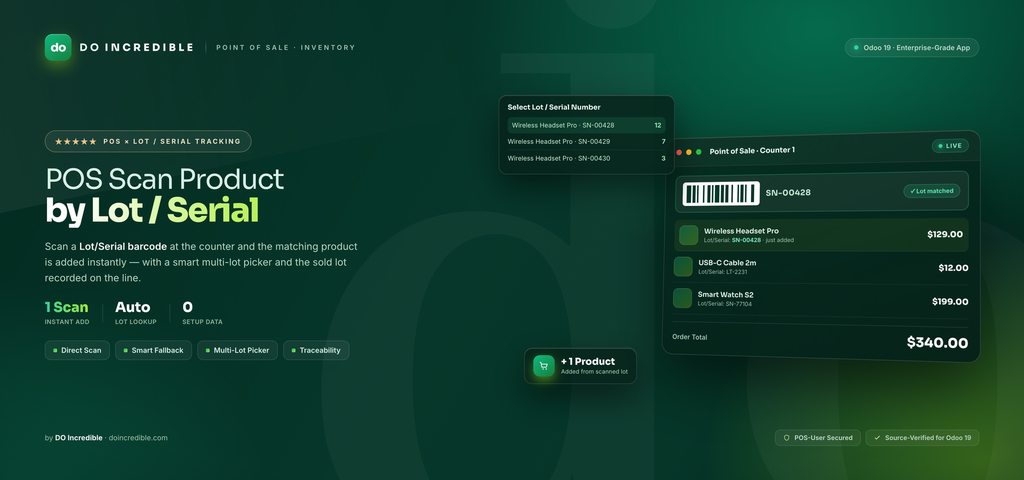
Task: Click the quantity 7 in the lot picker
Action: pyautogui.click(x=663, y=142)
